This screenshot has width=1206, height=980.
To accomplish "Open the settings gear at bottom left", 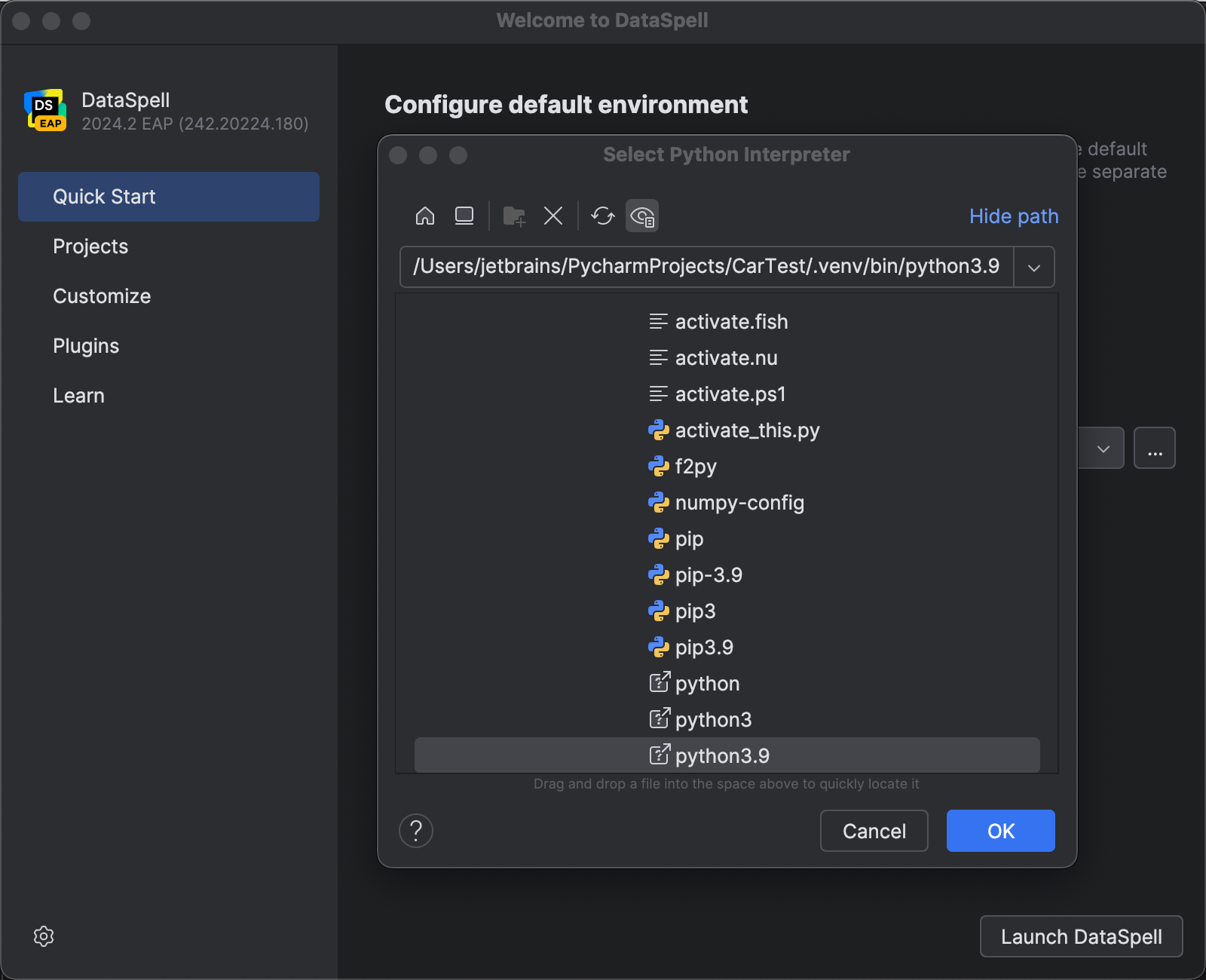I will pyautogui.click(x=44, y=936).
